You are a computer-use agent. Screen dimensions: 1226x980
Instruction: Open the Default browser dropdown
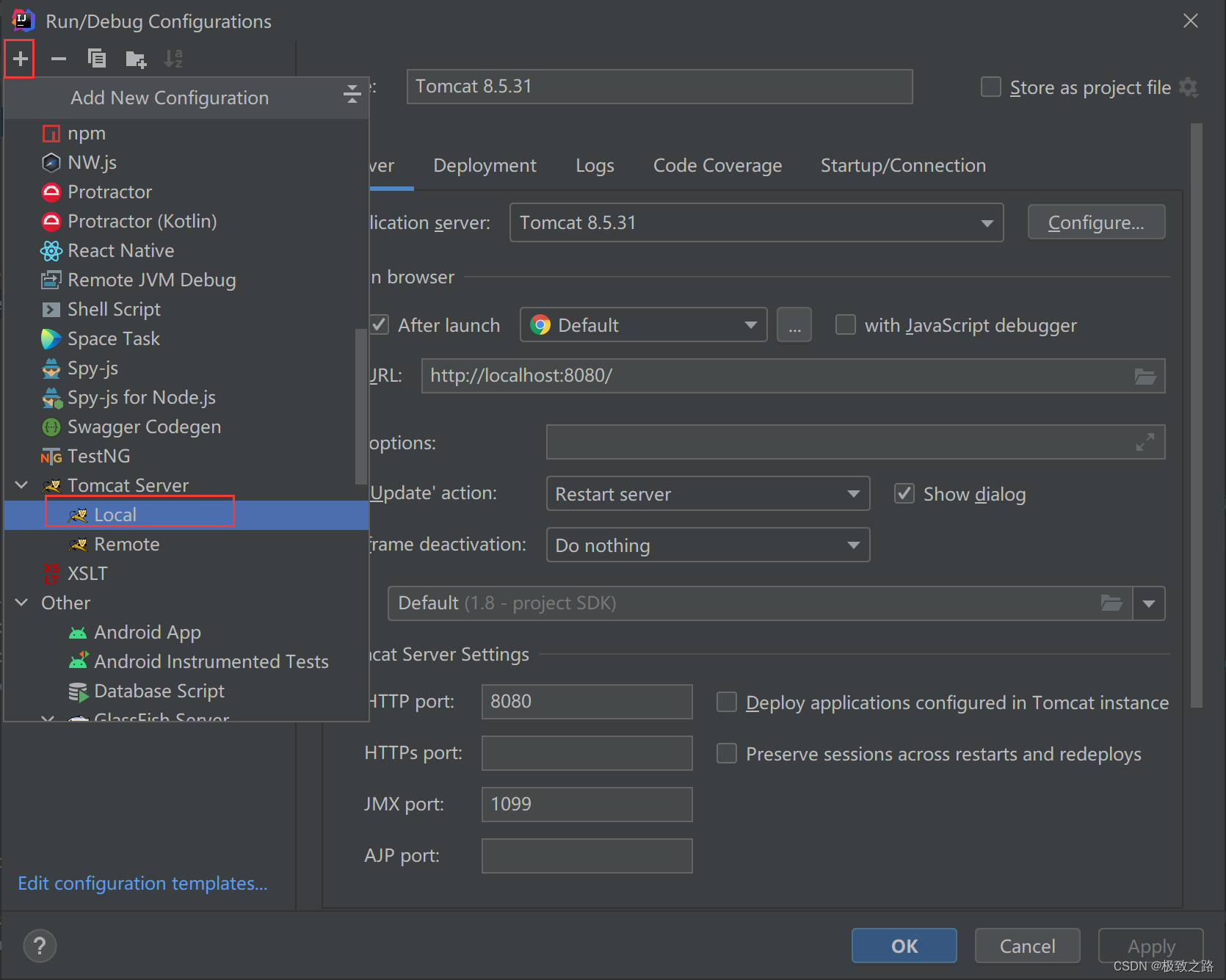(x=643, y=324)
